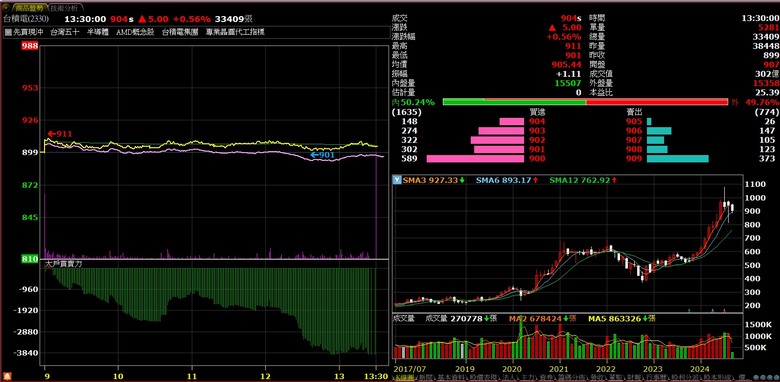
Task: Click the 均價 905.44 value
Action: point(567,65)
